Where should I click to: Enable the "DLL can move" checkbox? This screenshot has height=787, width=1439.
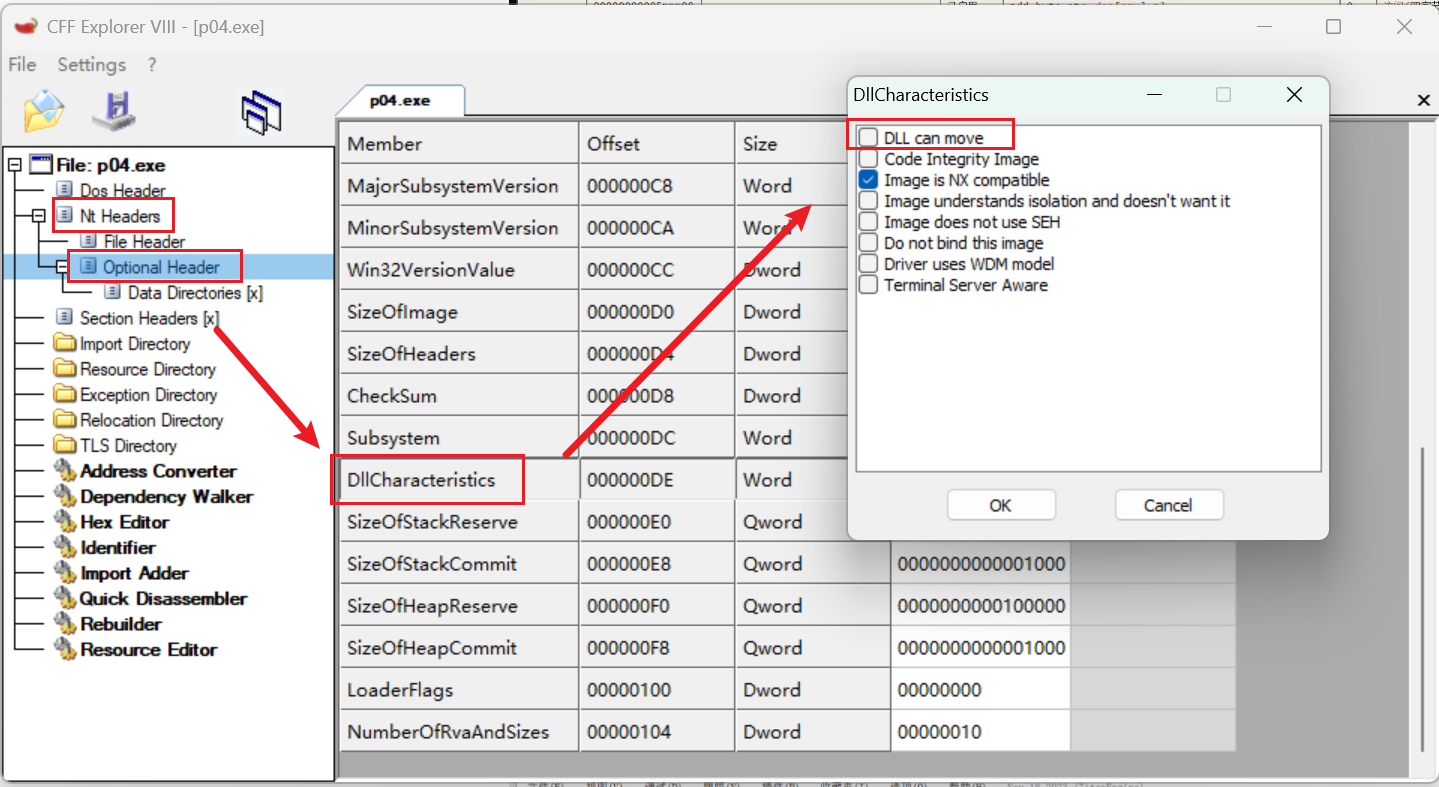868,138
